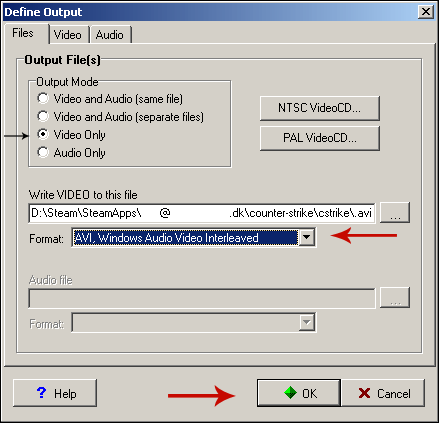The image size is (439, 423).
Task: Select the AVI Windows Audio Video Interleaved combo box
Action: [193, 237]
